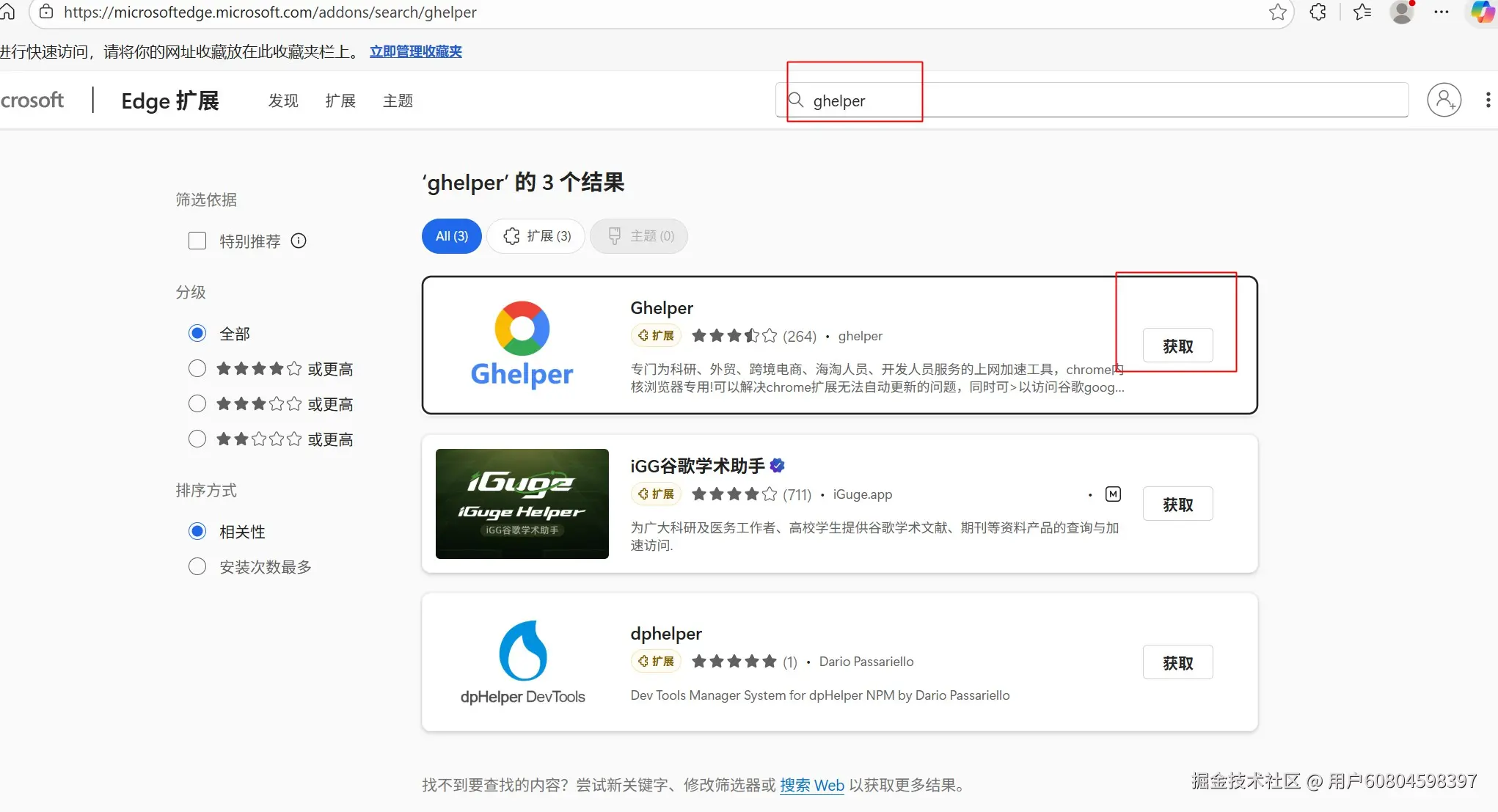
Task: Sort results by 安装次数最多
Action: click(197, 566)
